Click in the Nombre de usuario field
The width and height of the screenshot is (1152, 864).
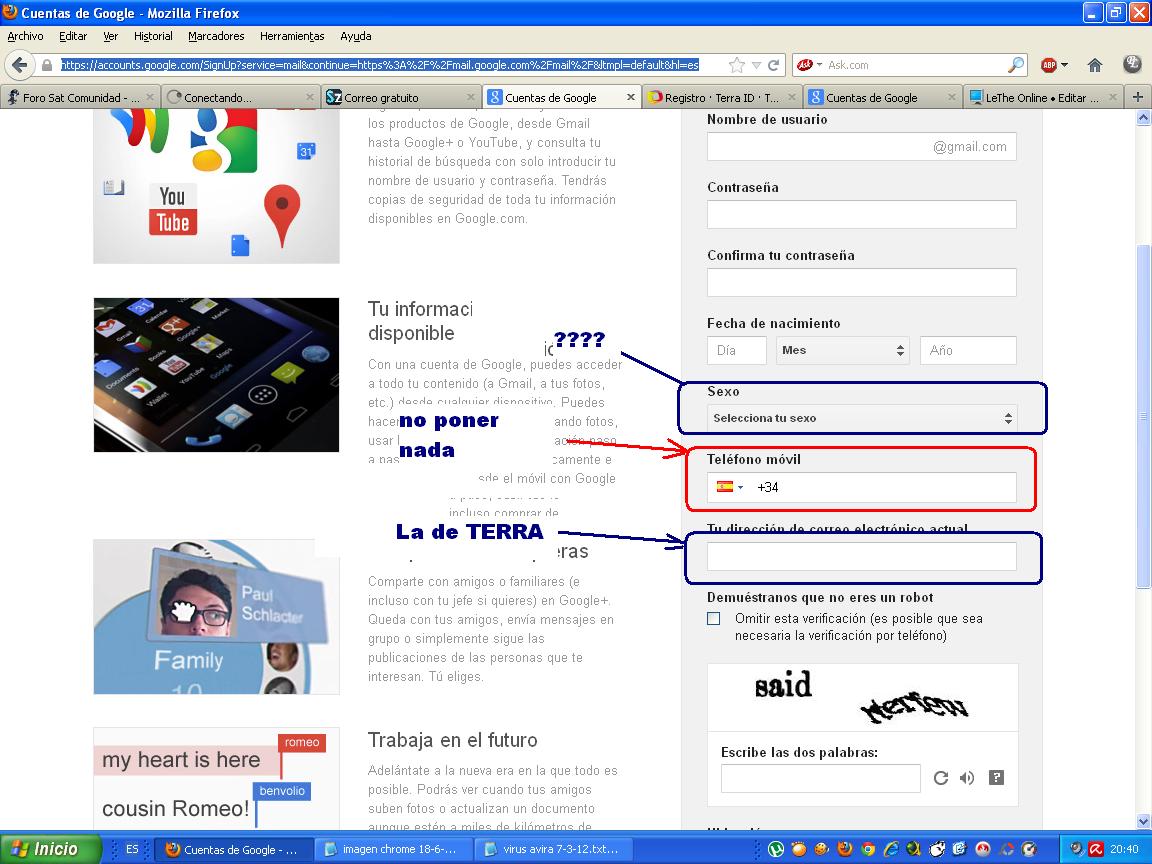tap(862, 147)
